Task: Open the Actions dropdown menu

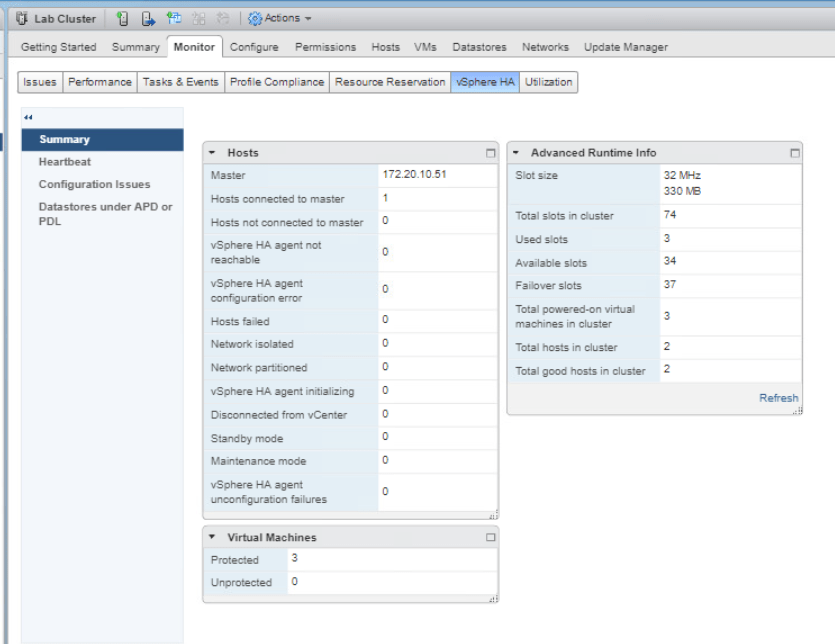Action: [280, 18]
